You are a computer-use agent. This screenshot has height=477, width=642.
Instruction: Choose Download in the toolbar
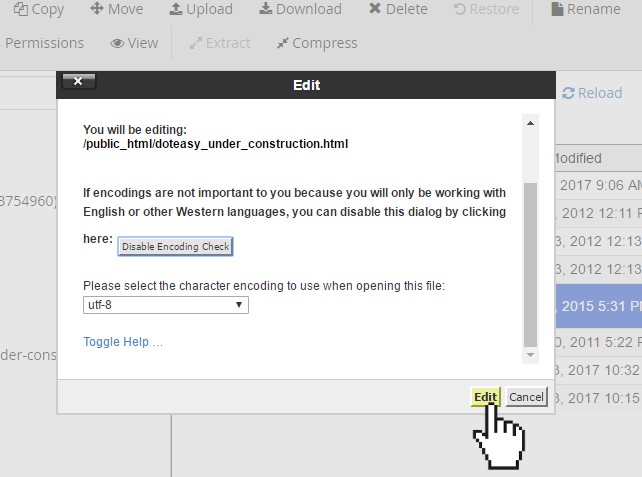point(300,9)
